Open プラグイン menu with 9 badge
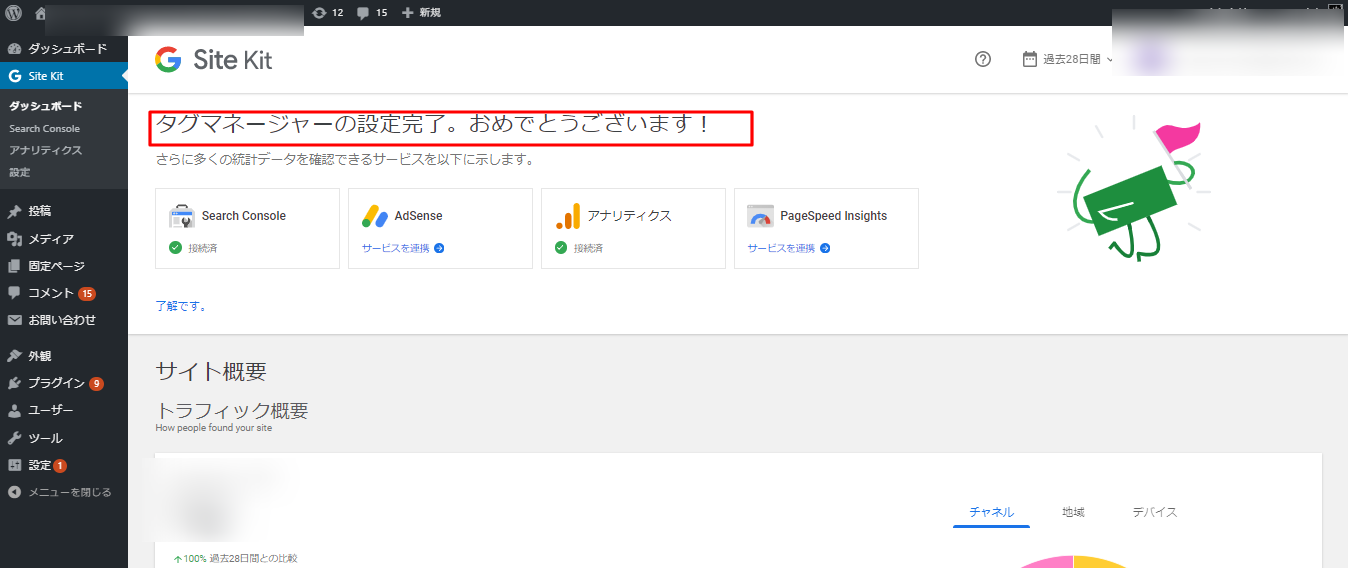 tap(64, 383)
